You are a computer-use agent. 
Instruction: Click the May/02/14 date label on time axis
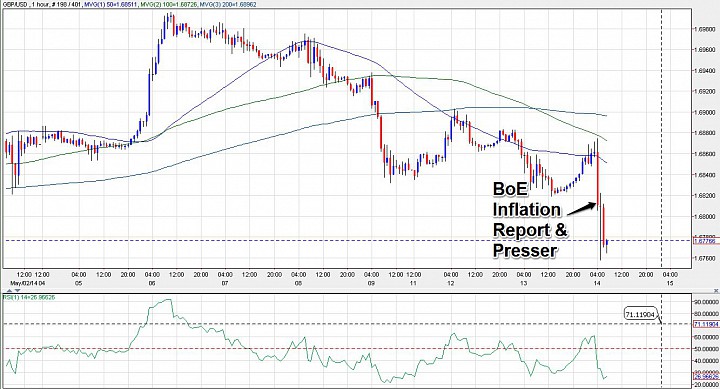28,283
